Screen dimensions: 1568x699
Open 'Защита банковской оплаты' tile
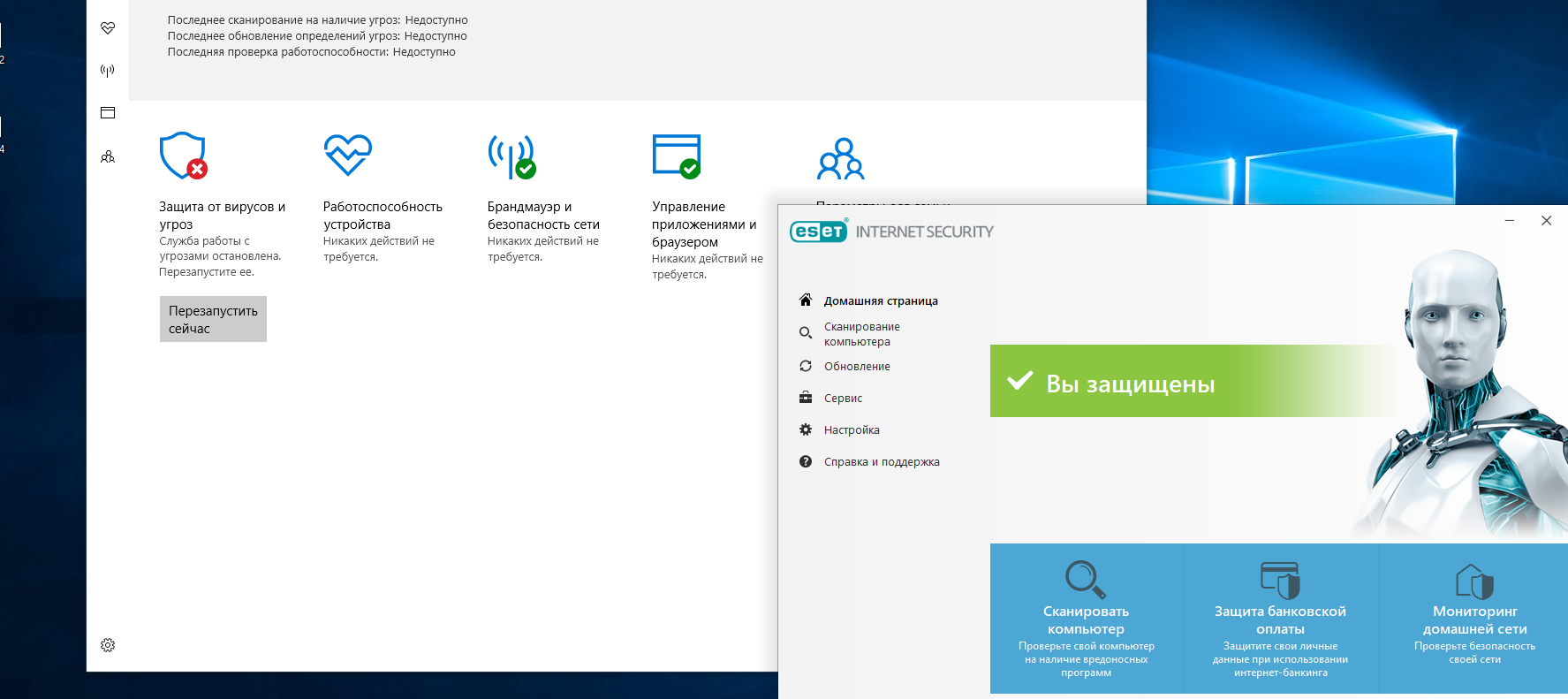click(x=1281, y=619)
